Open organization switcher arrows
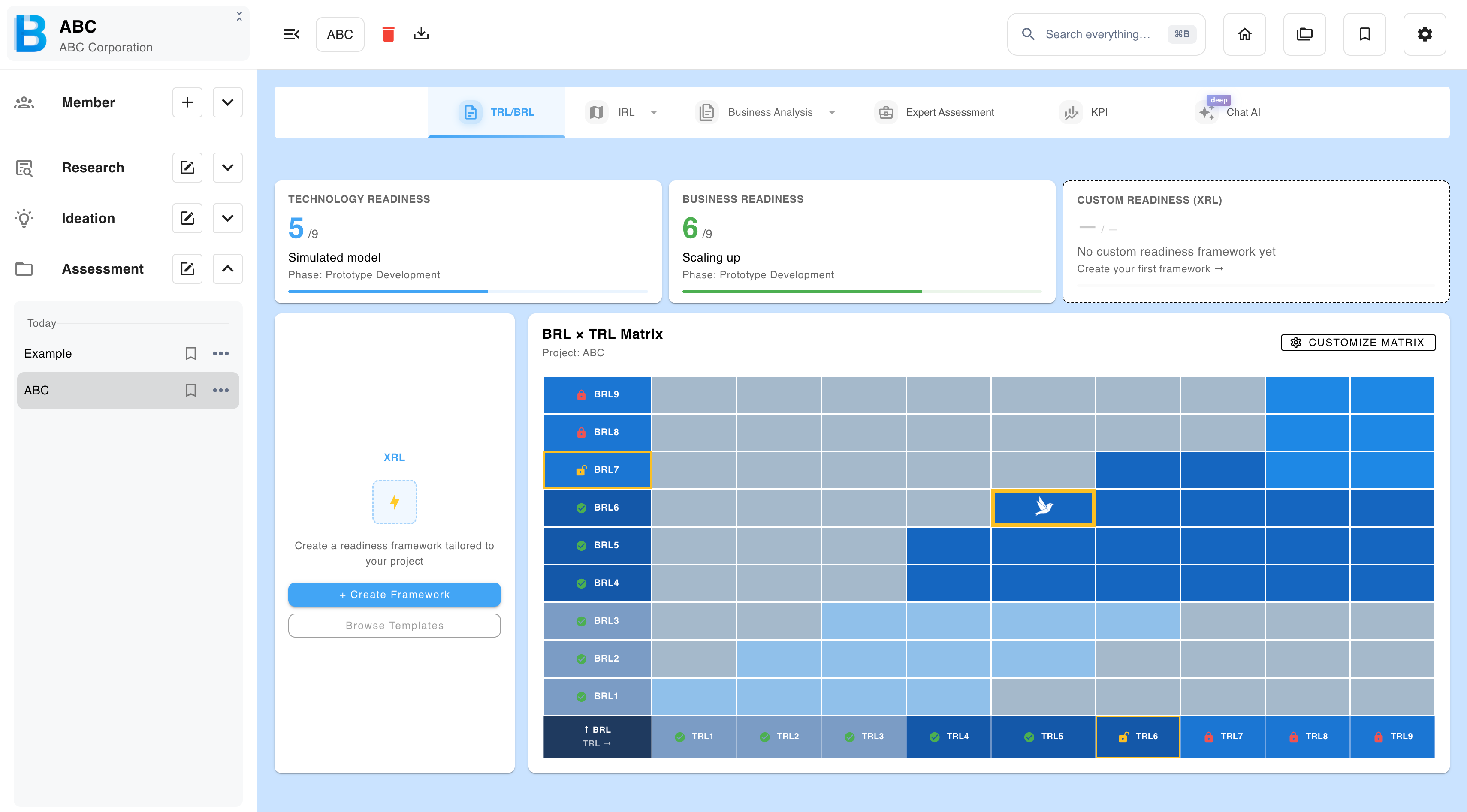This screenshot has height=812, width=1467. point(239,17)
